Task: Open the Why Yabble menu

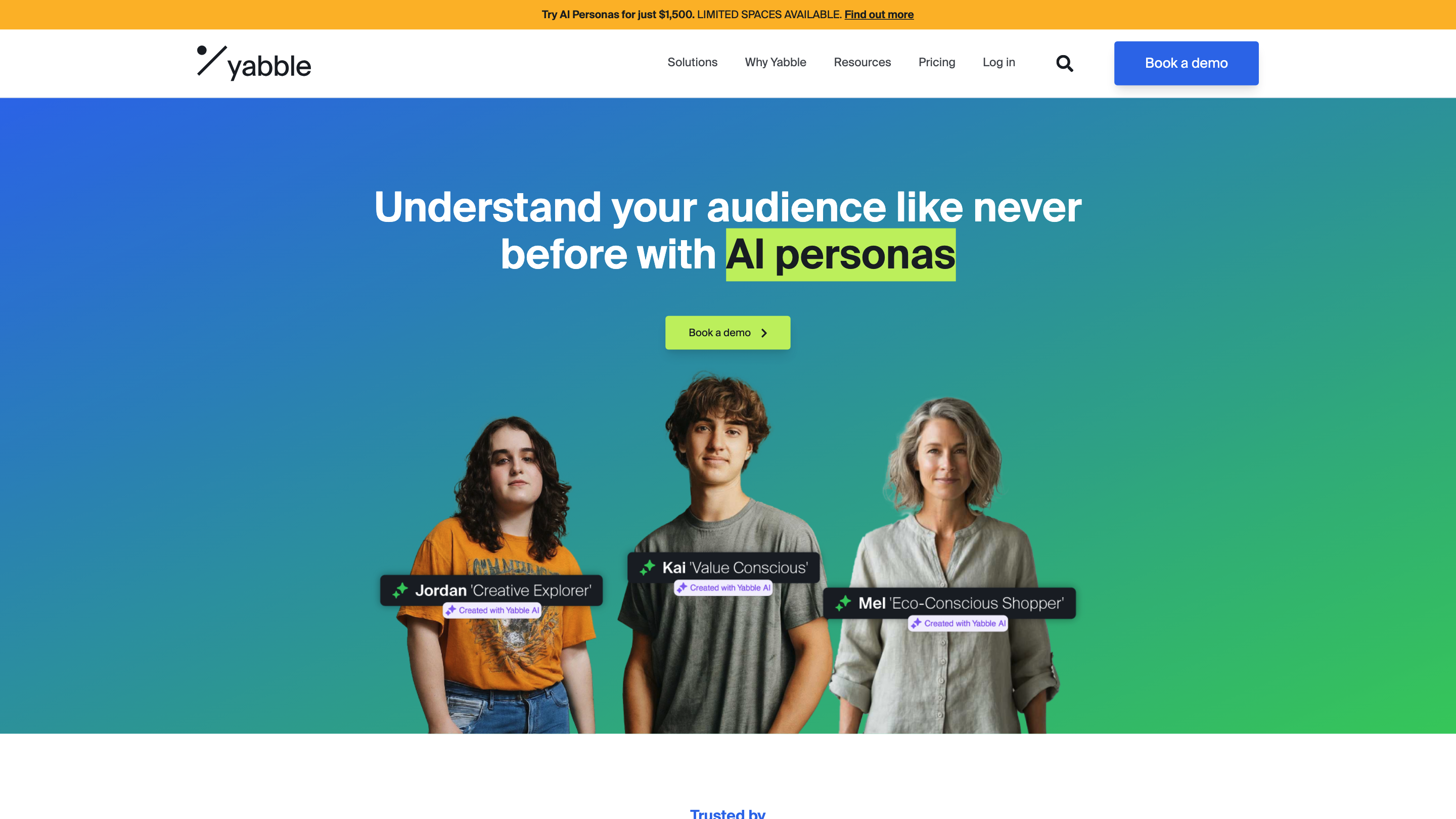Action: pos(776,62)
